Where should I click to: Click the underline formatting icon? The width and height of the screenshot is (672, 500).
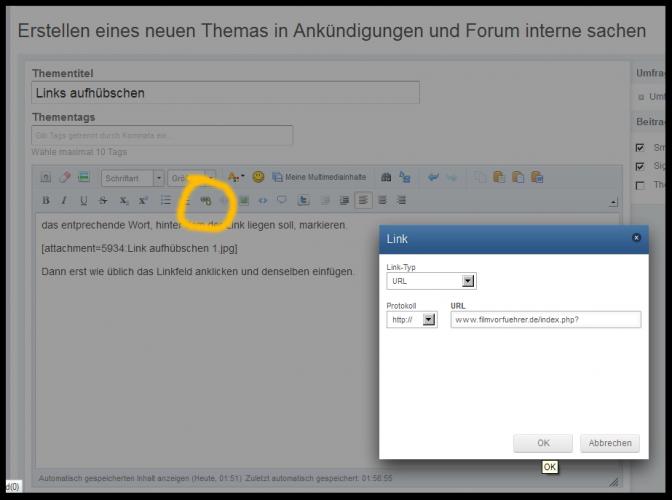[x=84, y=201]
